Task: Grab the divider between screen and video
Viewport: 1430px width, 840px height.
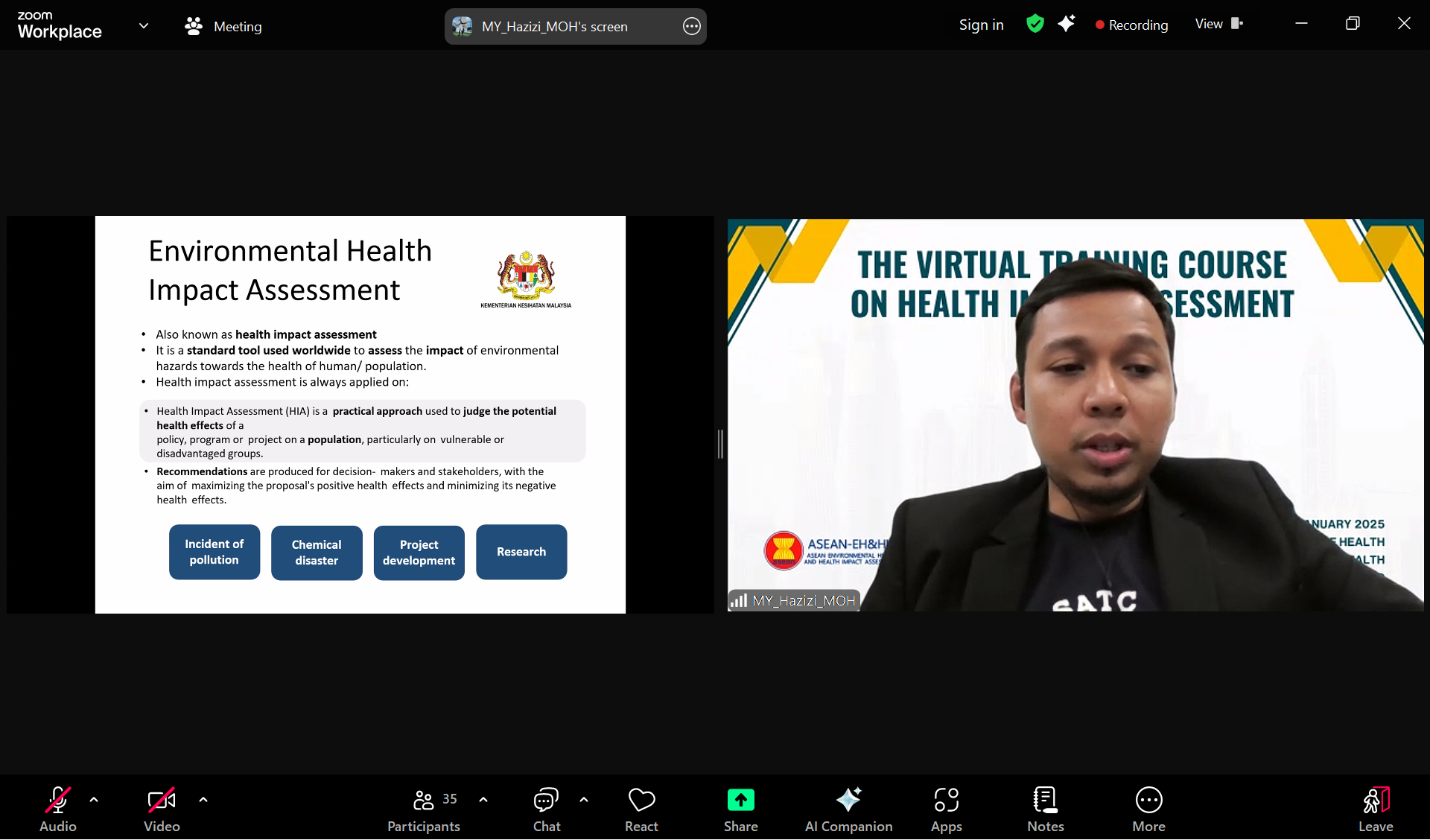Action: 720,444
